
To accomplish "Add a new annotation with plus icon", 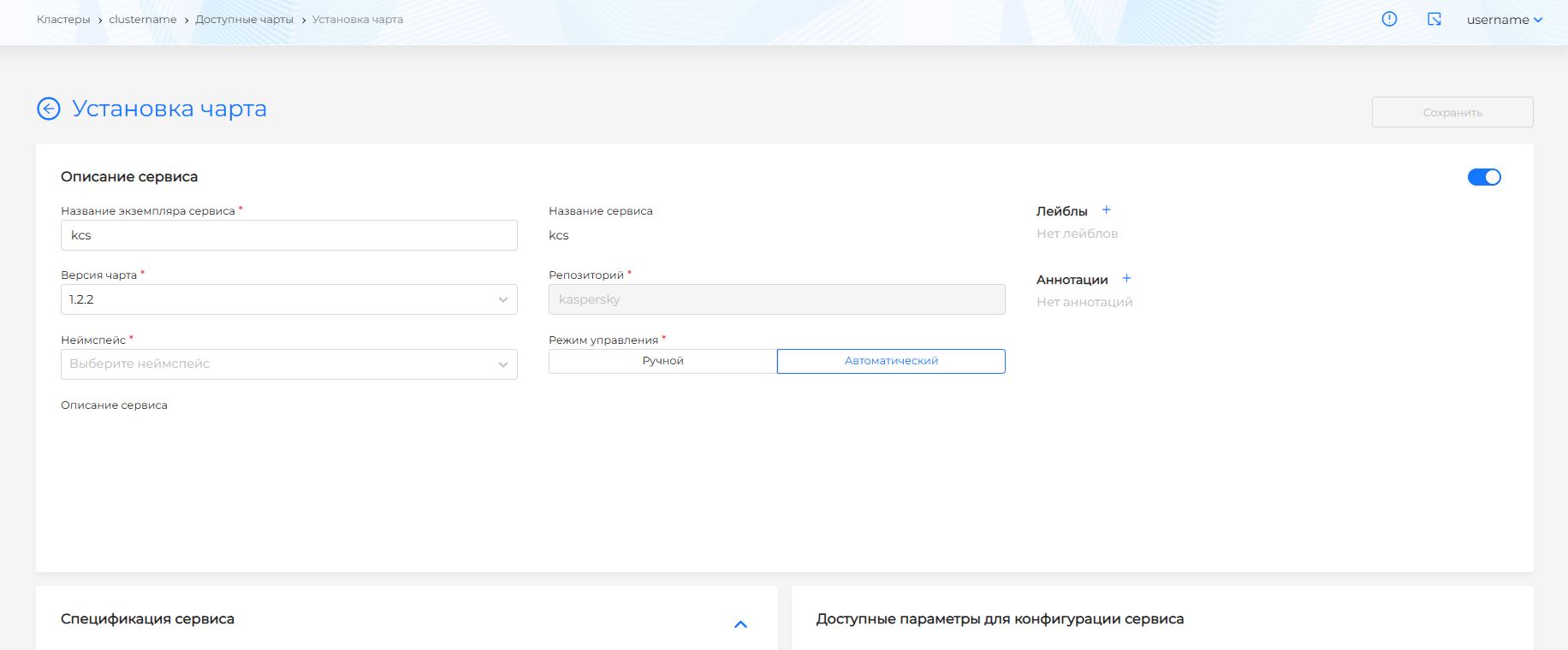I will [1126, 279].
